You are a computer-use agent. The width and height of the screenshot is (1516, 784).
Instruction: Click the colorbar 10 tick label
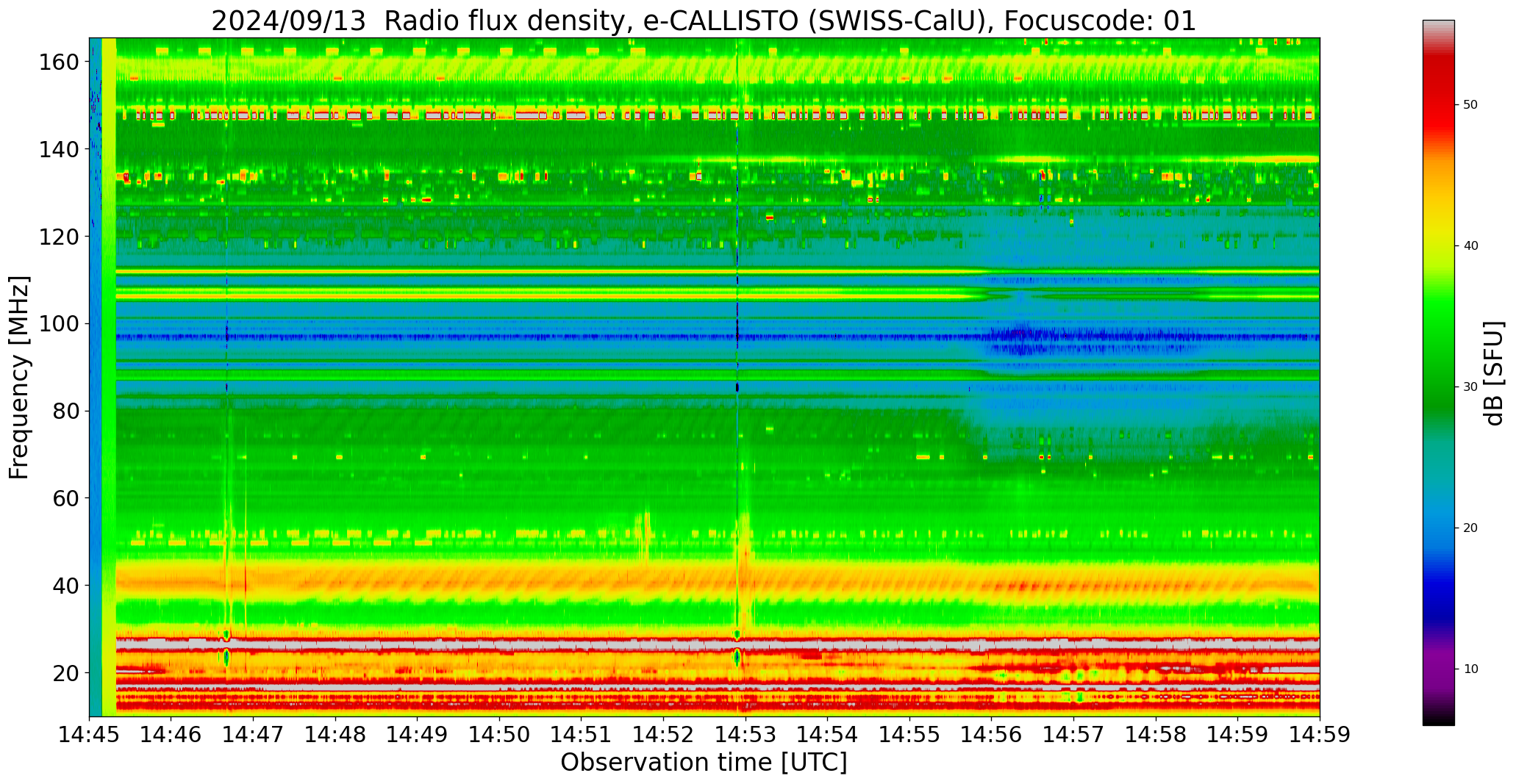click(x=1470, y=669)
